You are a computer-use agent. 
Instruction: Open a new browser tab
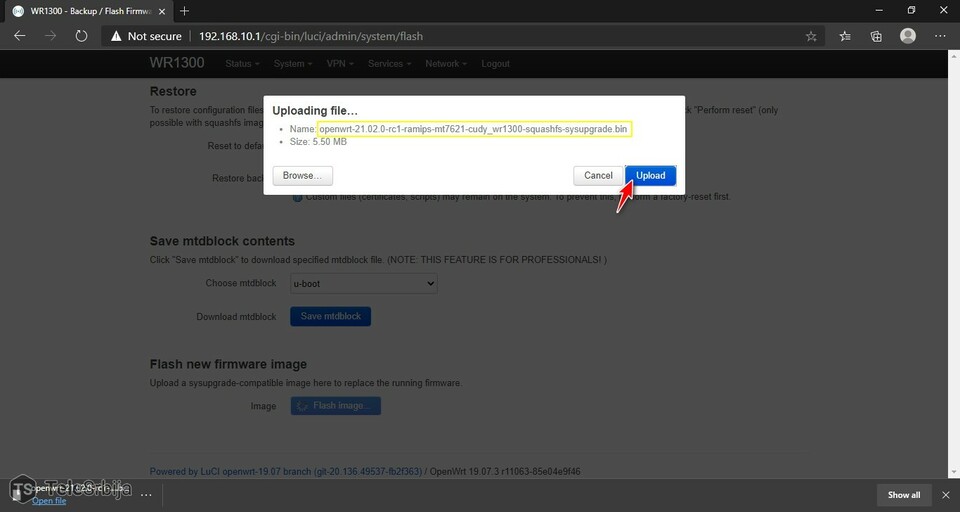click(x=184, y=10)
